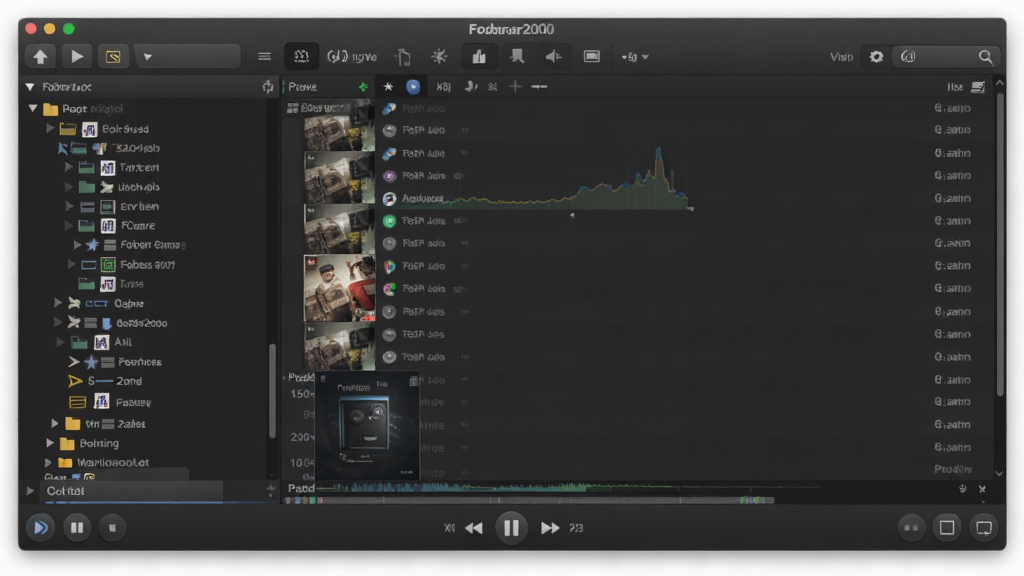Open the dropdown arrow next to the yellow icon

[148, 57]
